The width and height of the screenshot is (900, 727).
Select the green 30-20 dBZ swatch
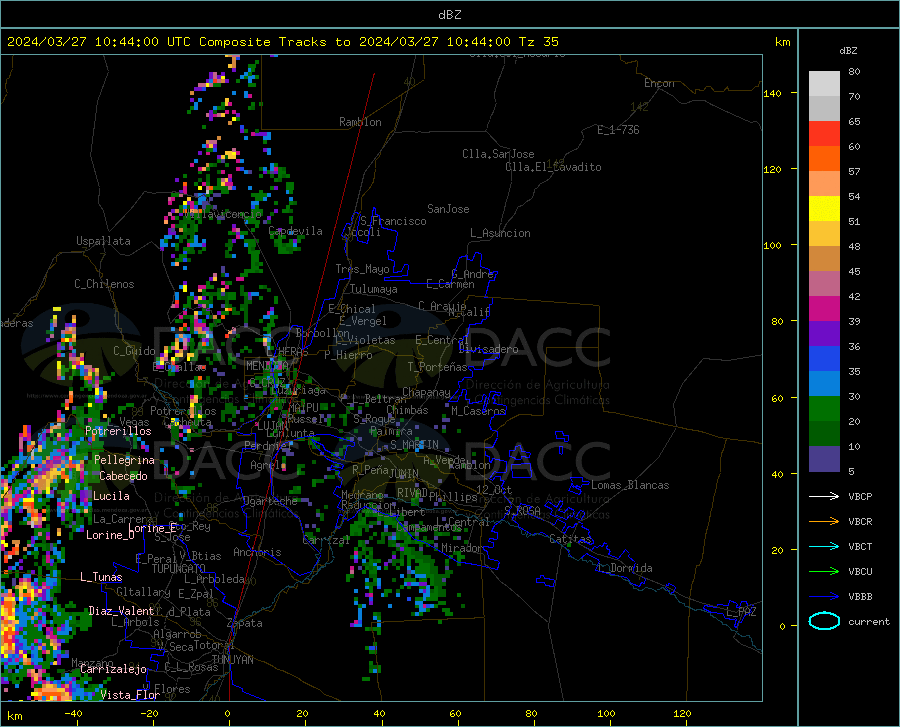tap(824, 409)
